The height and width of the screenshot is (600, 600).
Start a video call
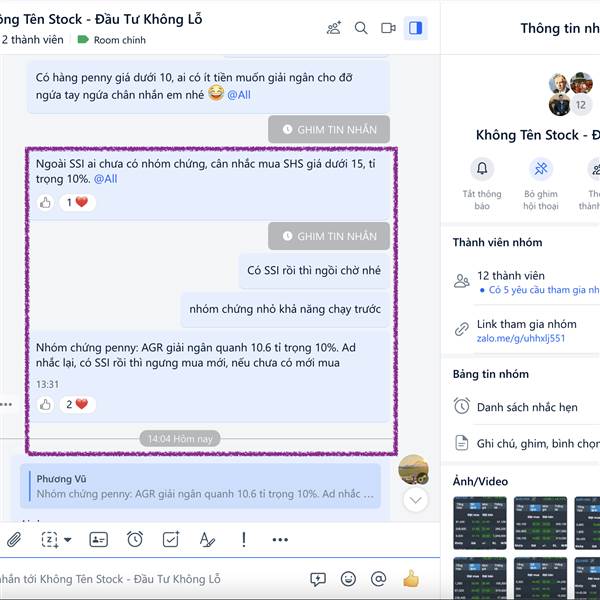pyautogui.click(x=388, y=28)
